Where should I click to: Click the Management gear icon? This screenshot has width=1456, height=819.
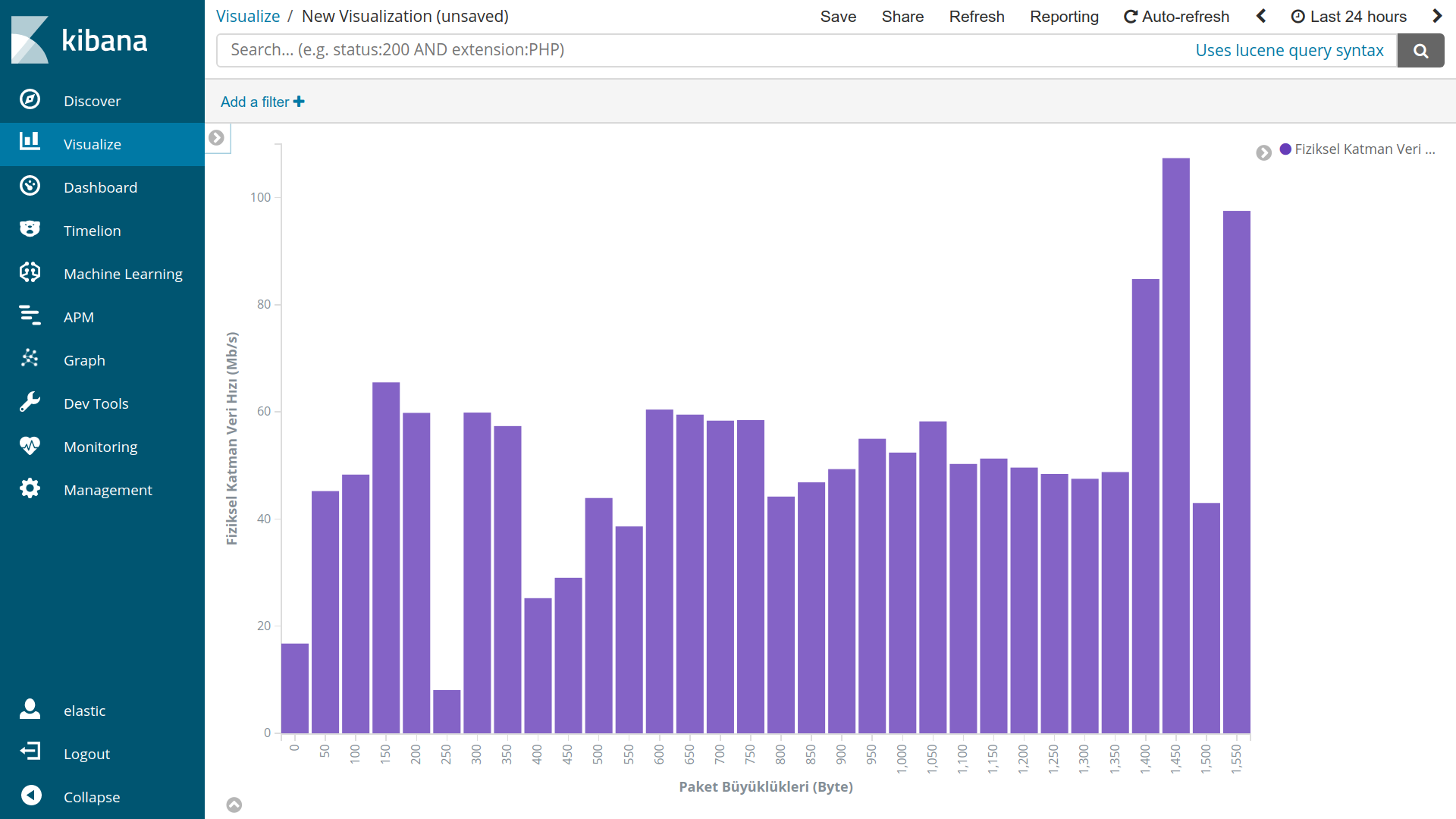tap(30, 488)
